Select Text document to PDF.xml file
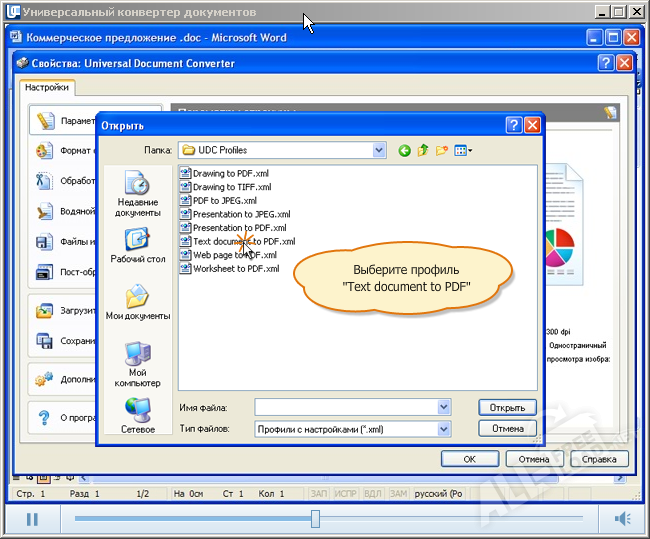The width and height of the screenshot is (650, 539). pyautogui.click(x=243, y=241)
